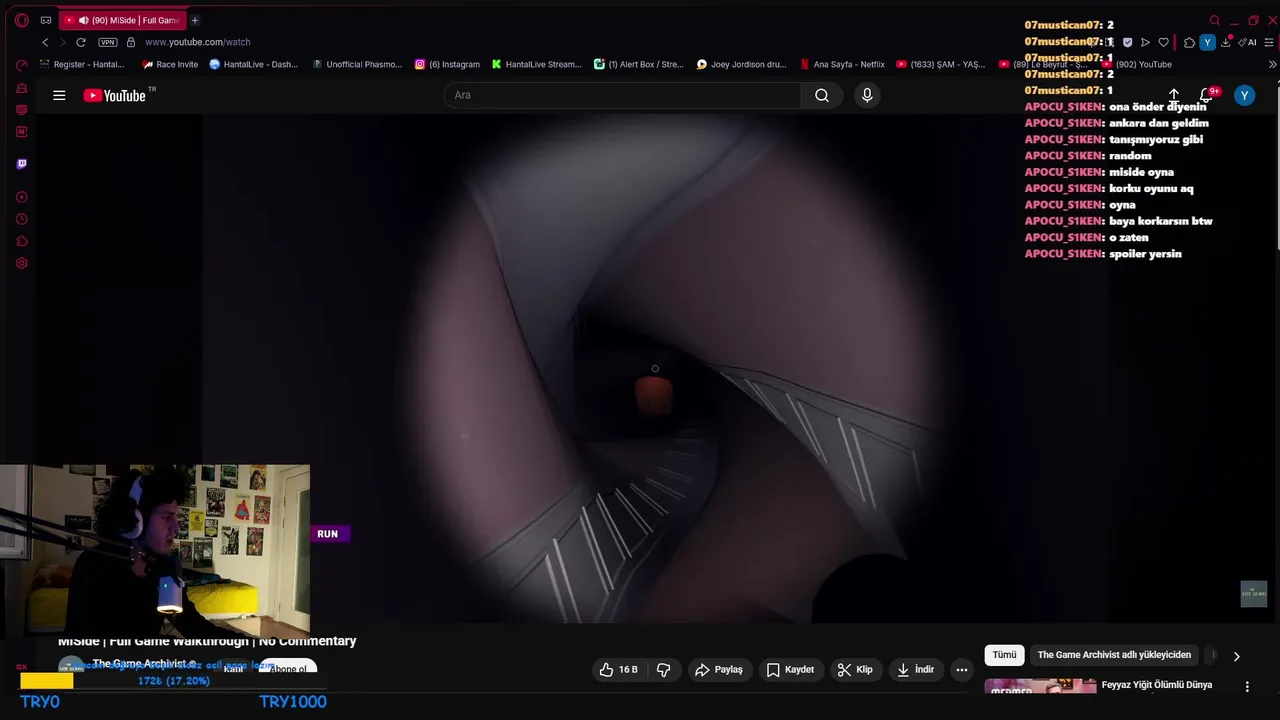Click the Ara search field
The image size is (1280, 720).
[x=622, y=95]
